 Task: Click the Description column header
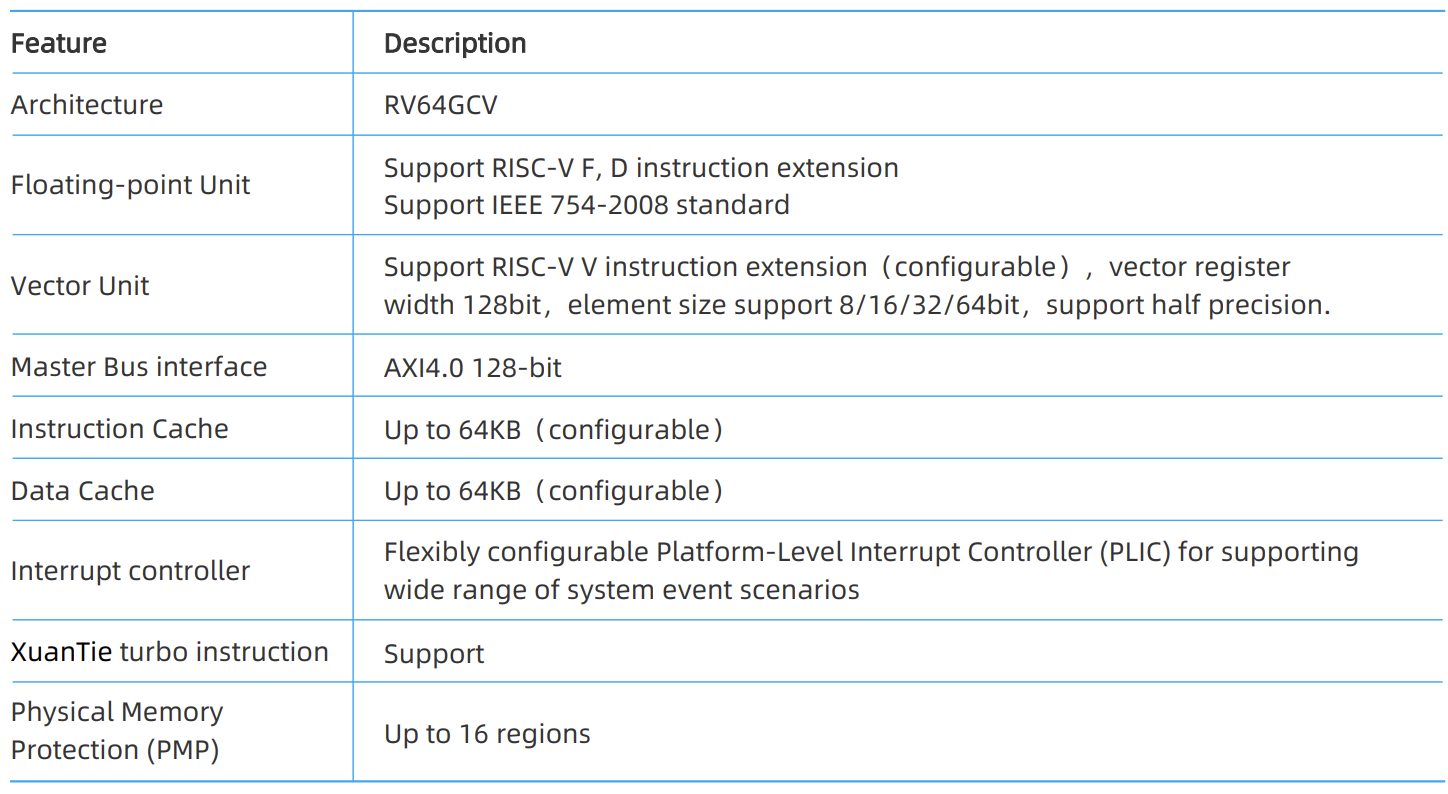coord(455,44)
